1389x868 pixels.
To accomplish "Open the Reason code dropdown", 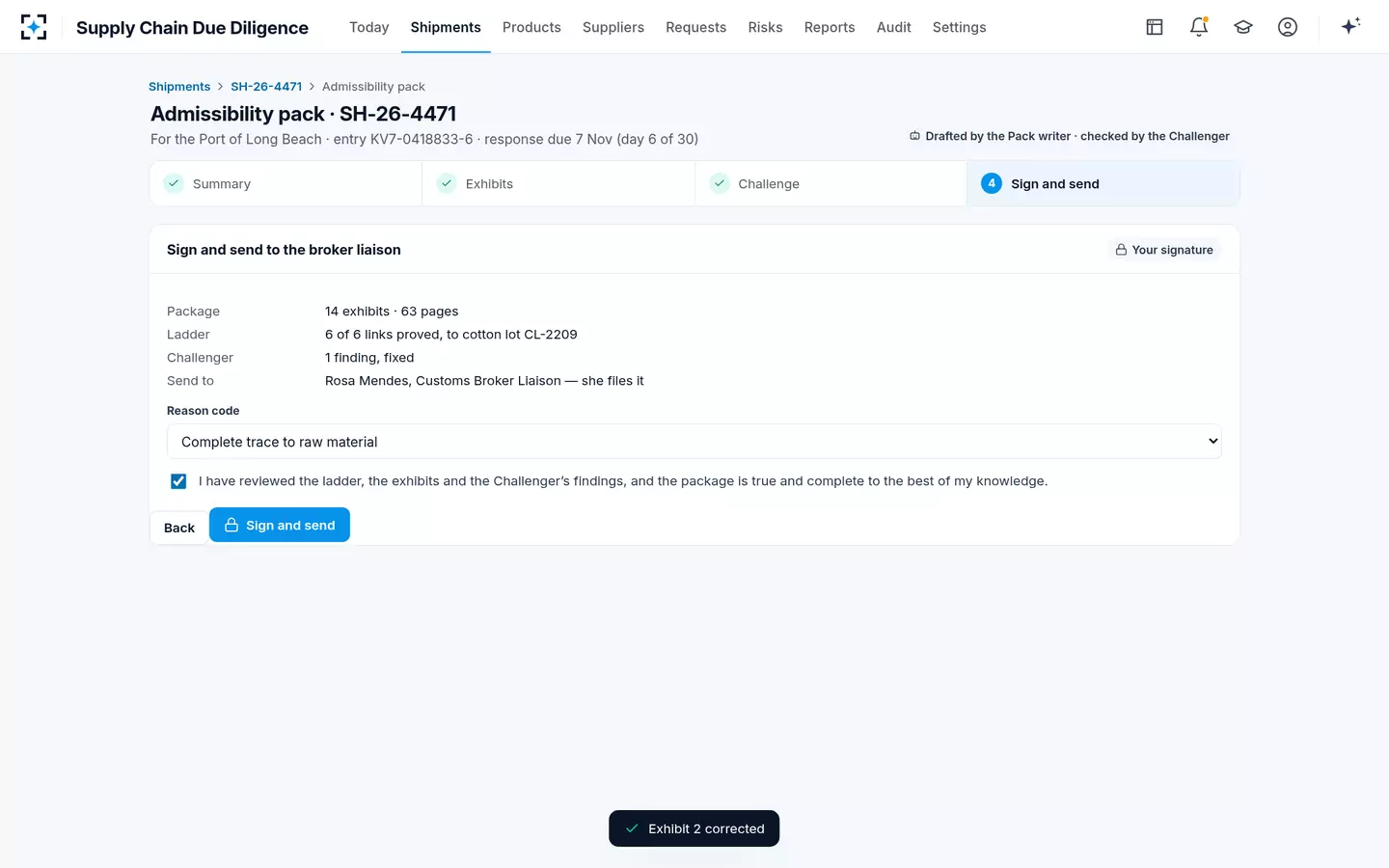I will click(x=694, y=442).
